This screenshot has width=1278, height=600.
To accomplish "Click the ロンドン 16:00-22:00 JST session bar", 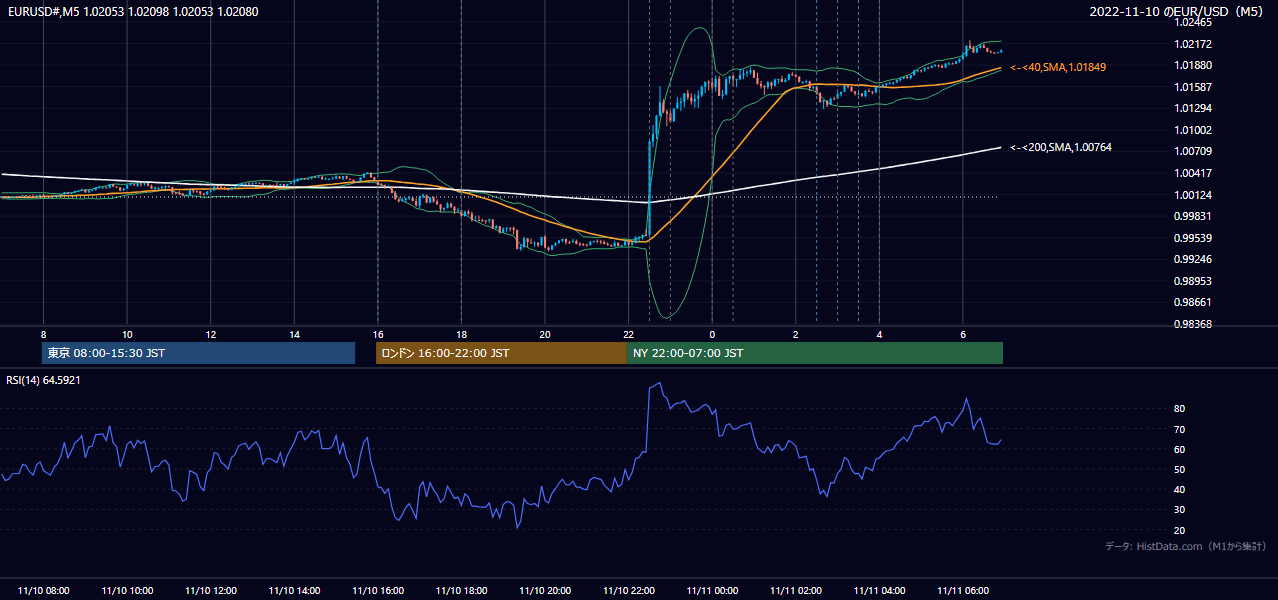I will pyautogui.click(x=501, y=353).
